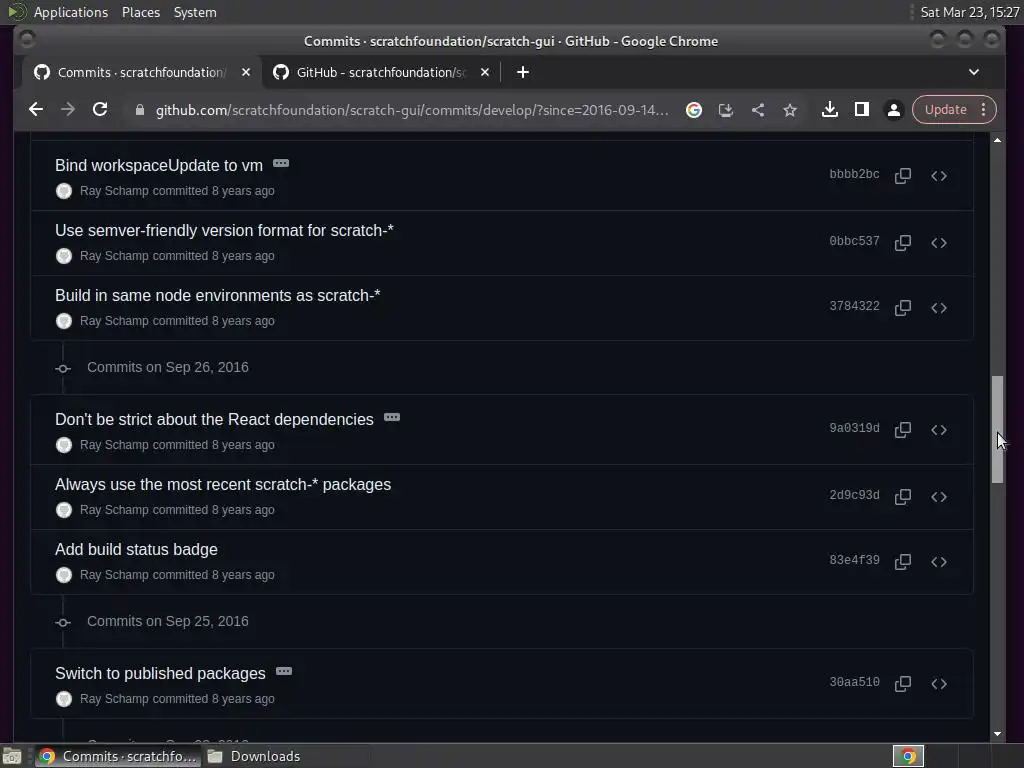Expand description of Switch to published packages
This screenshot has width=1024, height=768.
coord(284,671)
